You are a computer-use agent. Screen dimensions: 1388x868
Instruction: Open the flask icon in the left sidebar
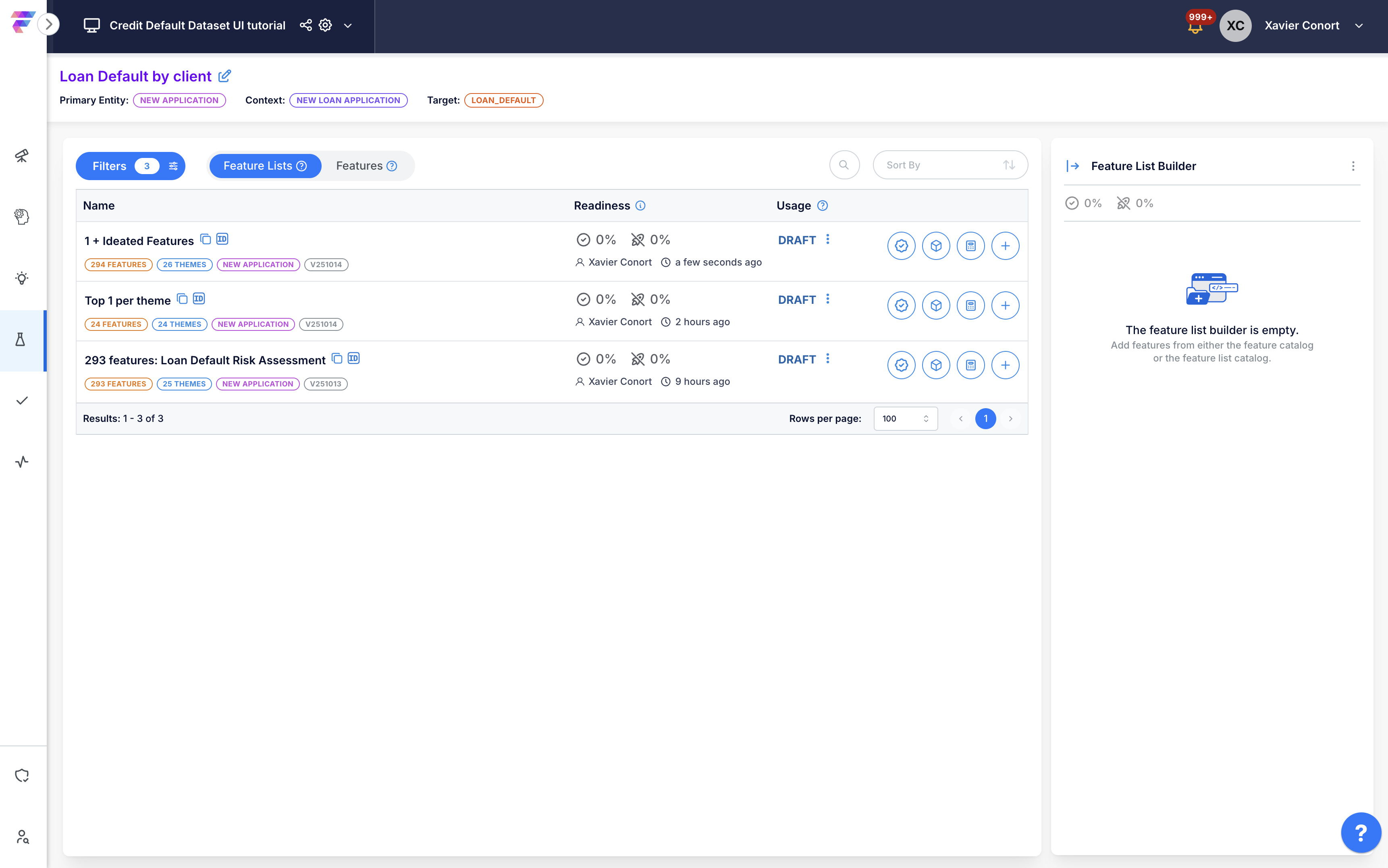click(21, 340)
